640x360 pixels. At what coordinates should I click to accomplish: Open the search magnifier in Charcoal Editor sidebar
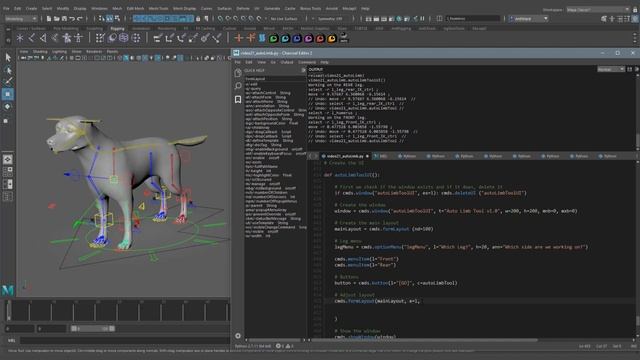238,86
